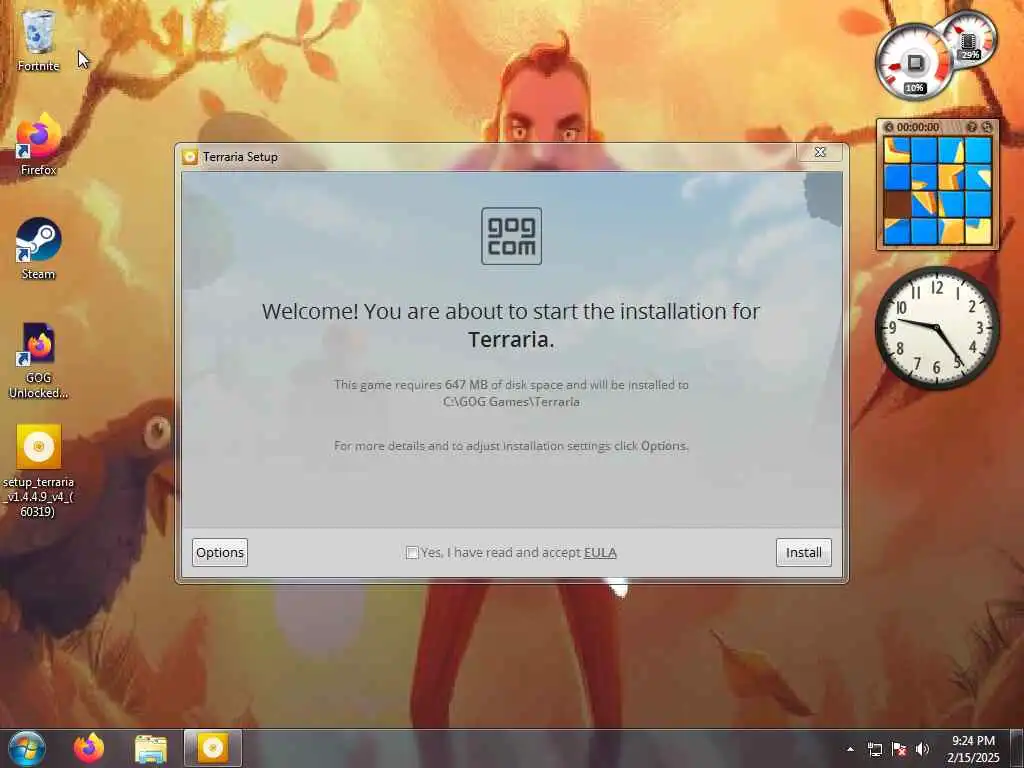Open the EULA link

click(600, 552)
